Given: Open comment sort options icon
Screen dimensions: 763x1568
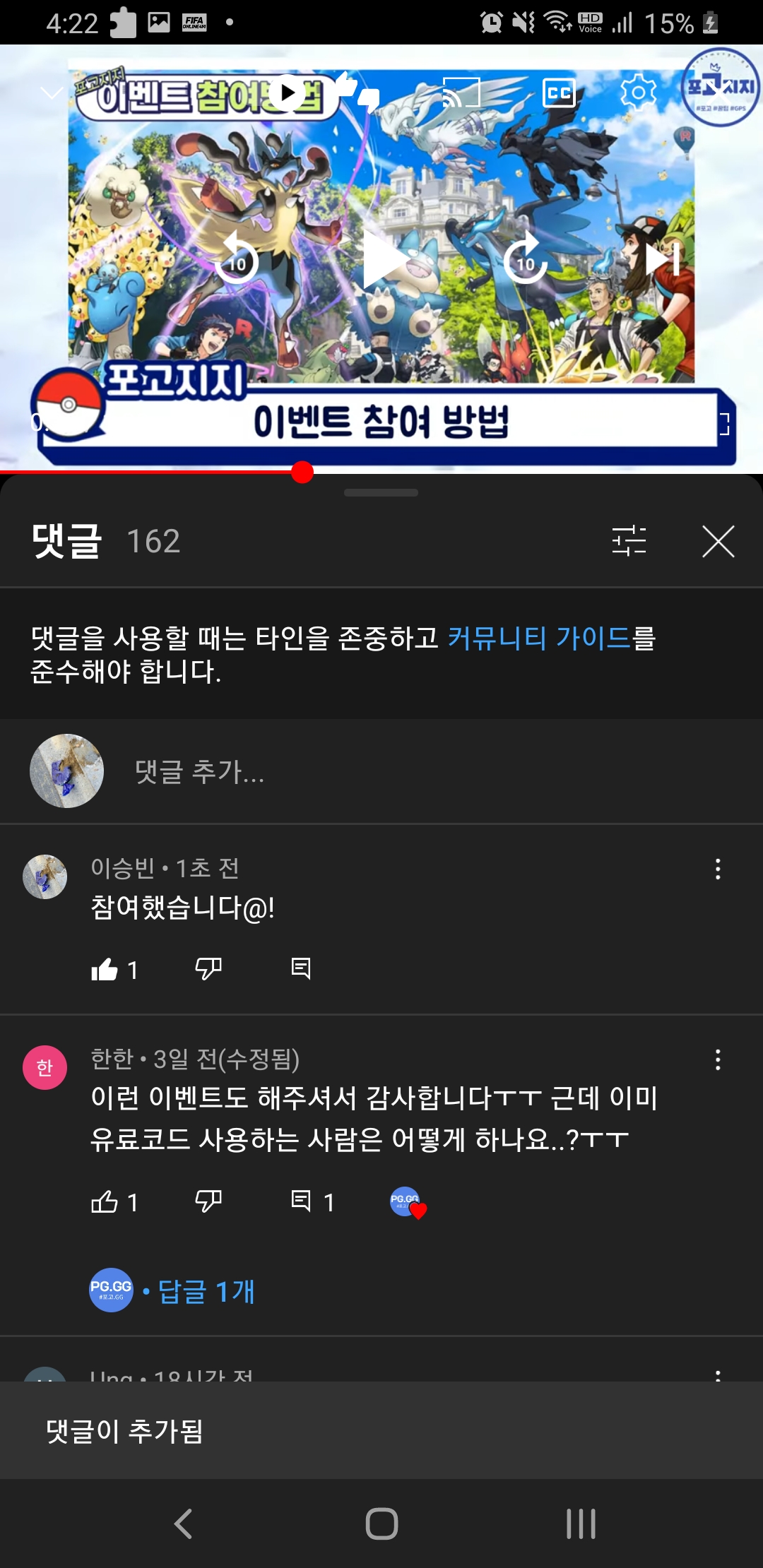Looking at the screenshot, I should point(629,541).
